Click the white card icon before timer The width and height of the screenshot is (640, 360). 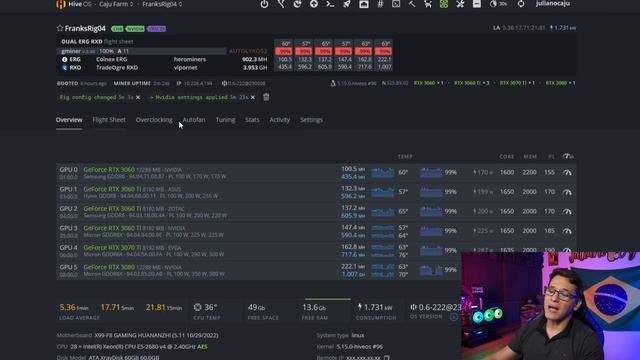coord(476,4)
